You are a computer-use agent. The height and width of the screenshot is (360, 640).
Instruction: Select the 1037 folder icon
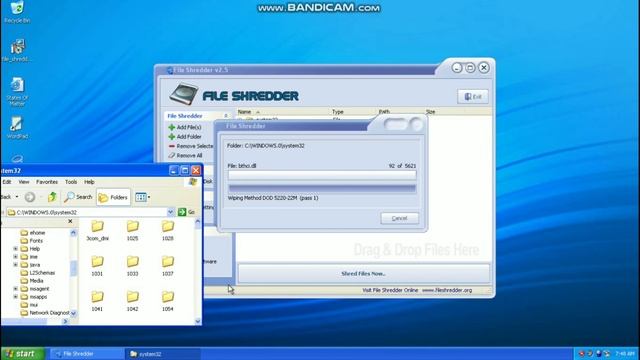[x=168, y=266]
